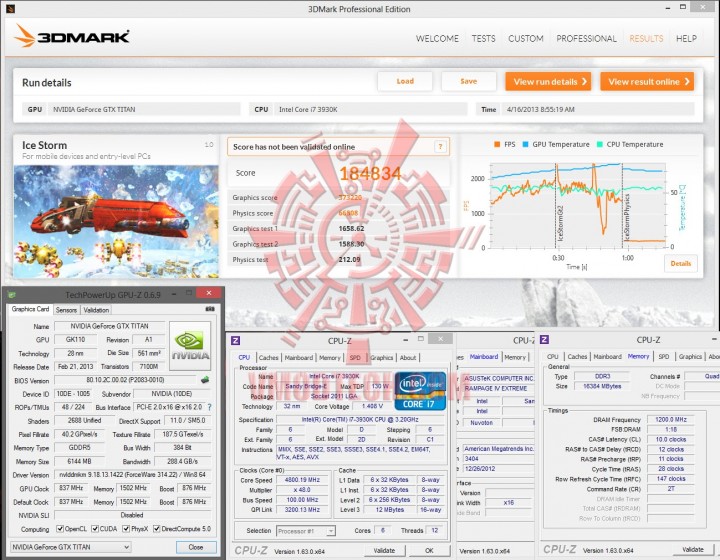This screenshot has width=720, height=560.
Task: Toggle the PhysX checkbox in GPU-Z
Action: point(126,529)
